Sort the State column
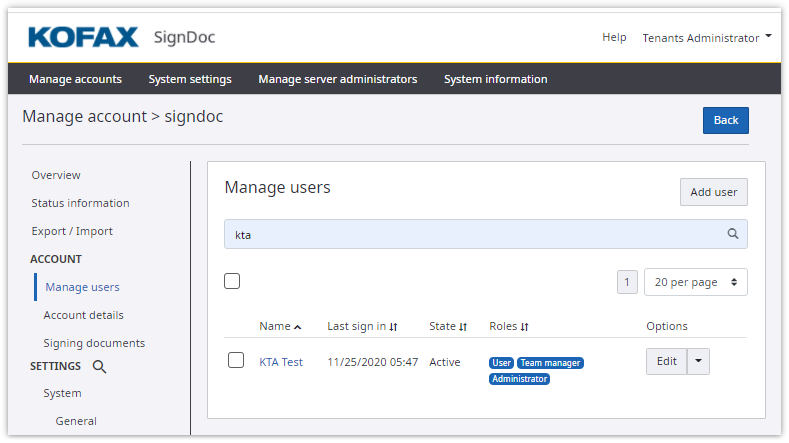Image resolution: width=789 pixels, height=443 pixels. (463, 327)
